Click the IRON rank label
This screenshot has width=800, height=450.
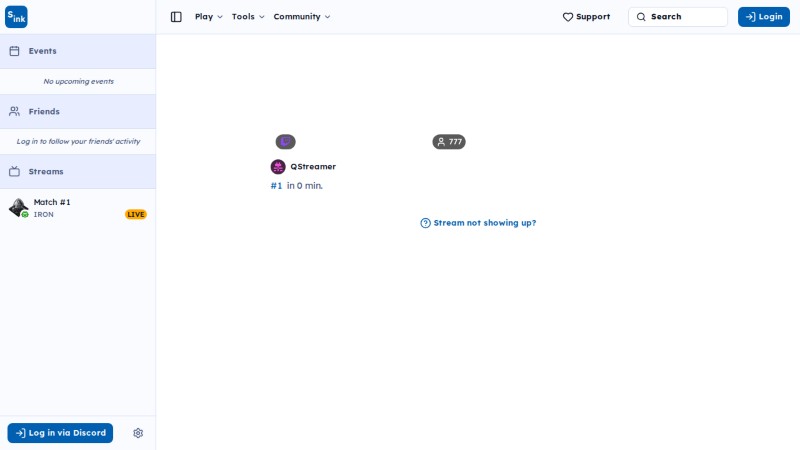(x=43, y=215)
